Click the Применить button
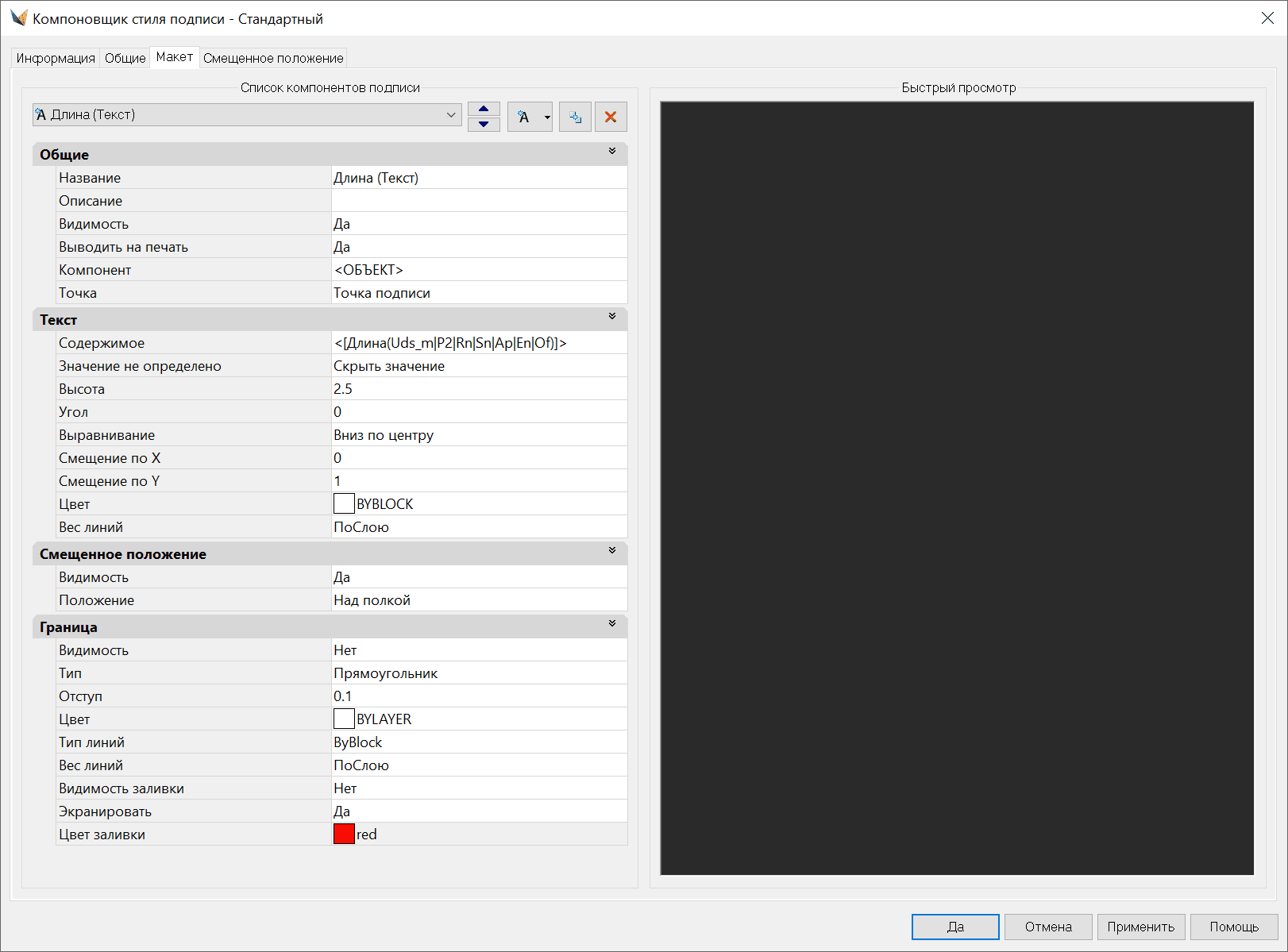This screenshot has width=1288, height=952. click(1141, 927)
